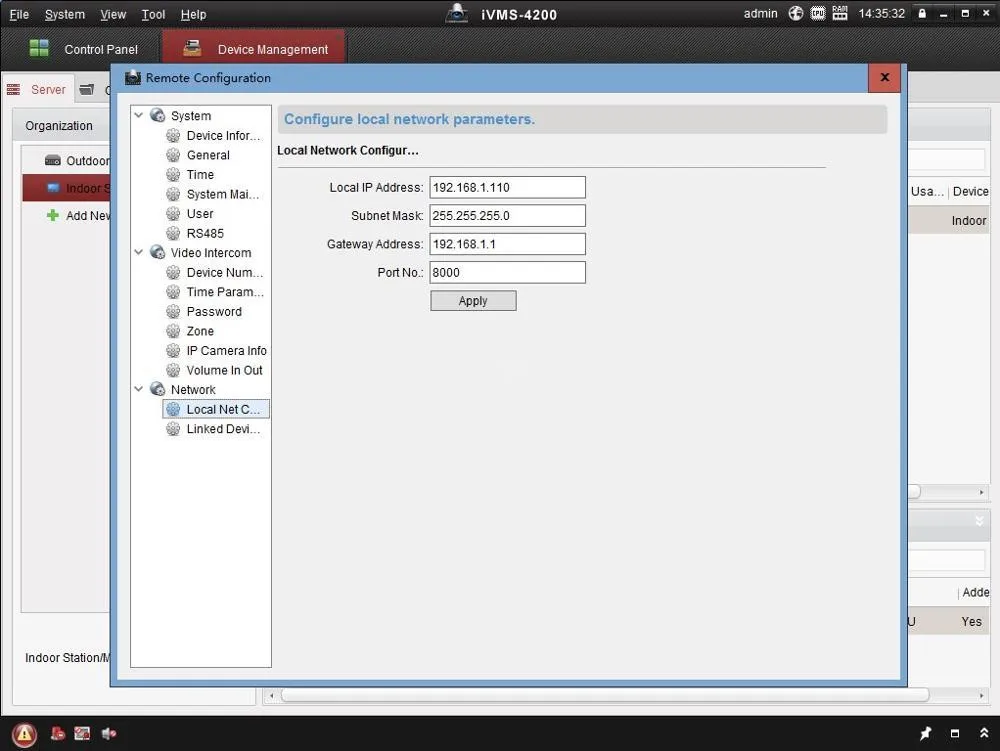Click the pin icon in bottom bar
This screenshot has width=1000, height=751.
925,733
